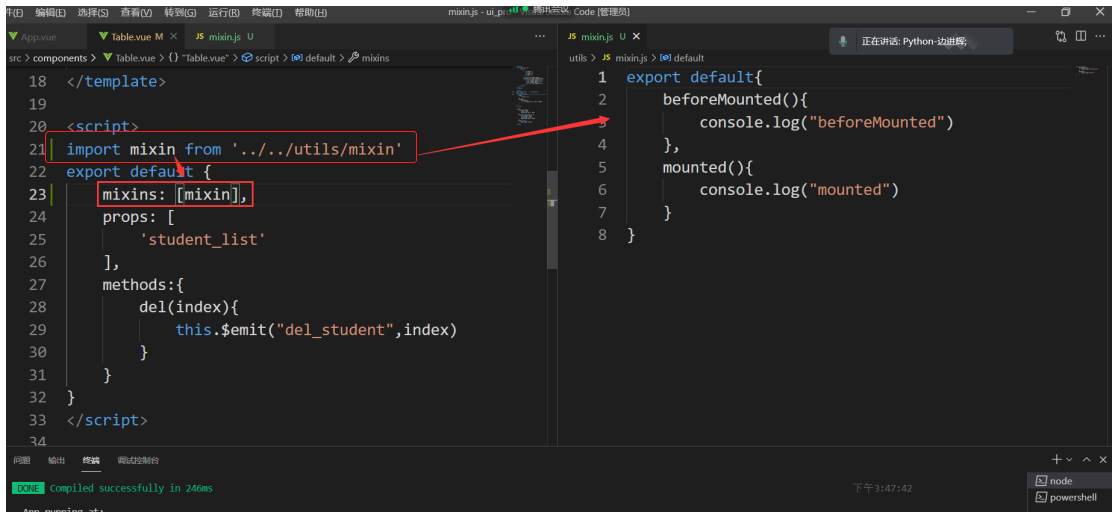Click breadcrumb 'default' in right editor
The height and width of the screenshot is (516, 1112).
pyautogui.click(x=682, y=58)
